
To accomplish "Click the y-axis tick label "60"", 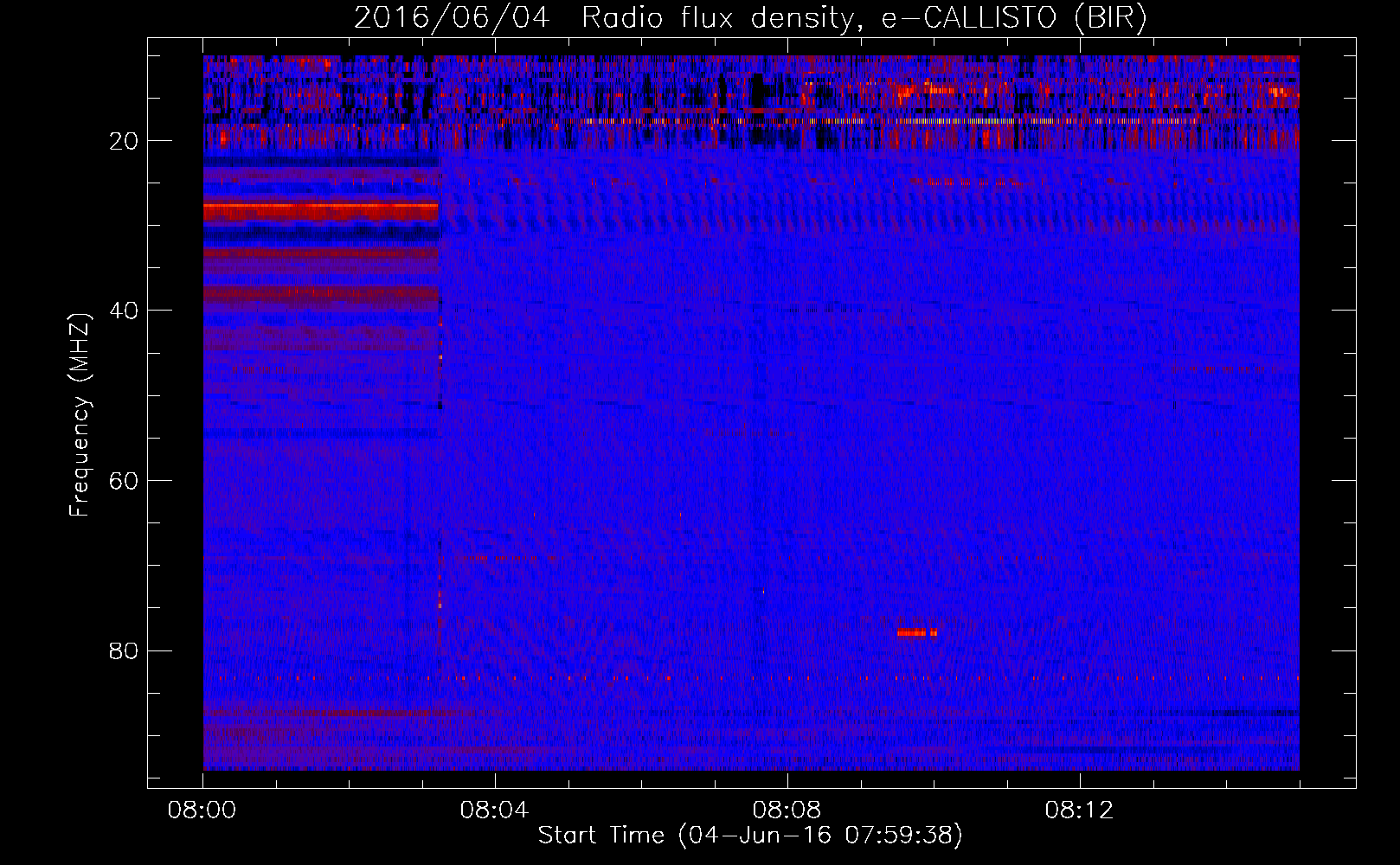I will coord(125,481).
